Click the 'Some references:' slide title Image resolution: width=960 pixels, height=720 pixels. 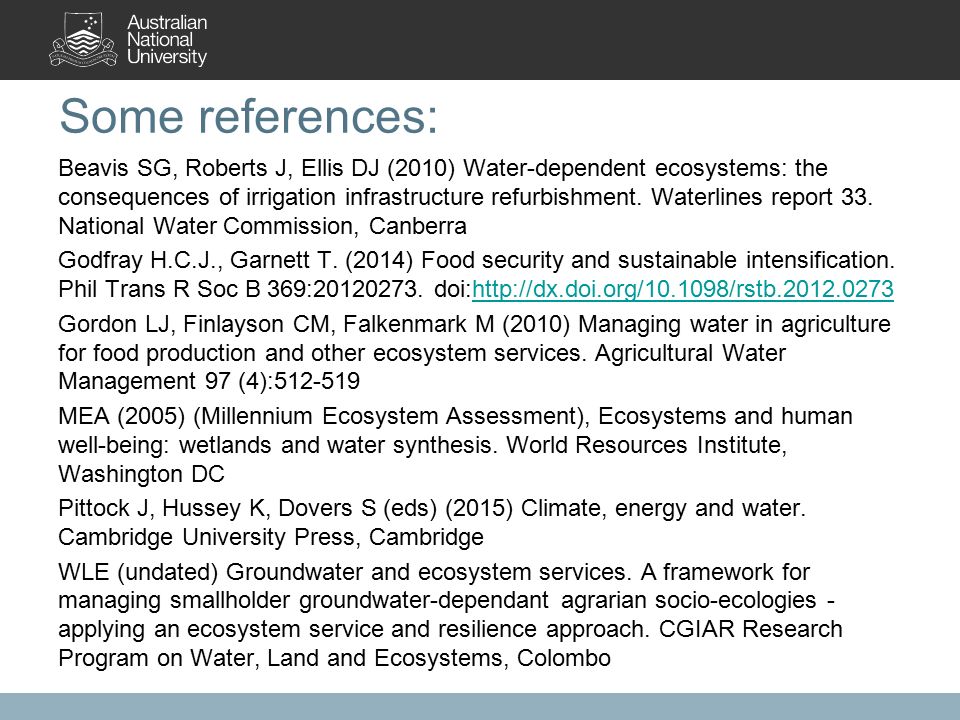point(249,116)
